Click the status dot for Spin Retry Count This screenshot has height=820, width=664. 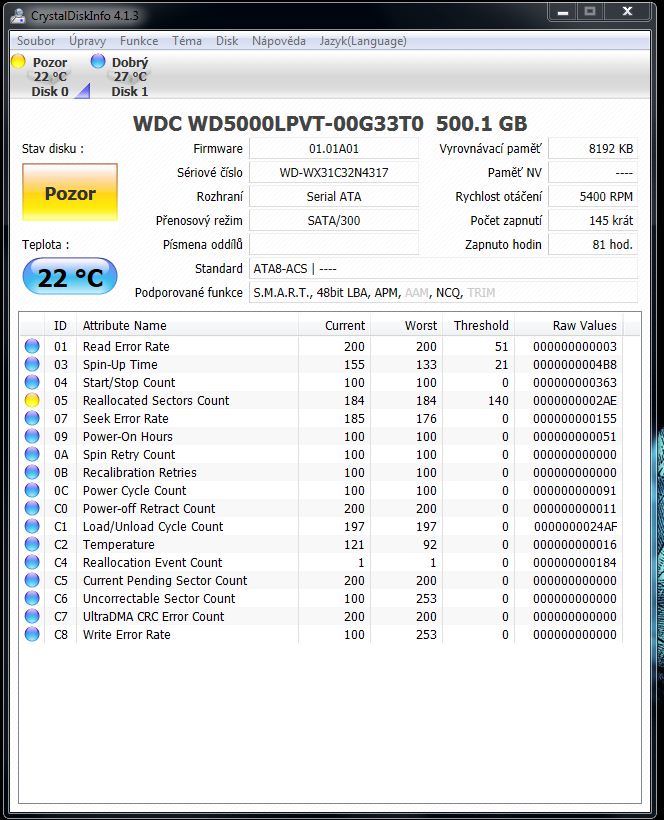tap(32, 454)
